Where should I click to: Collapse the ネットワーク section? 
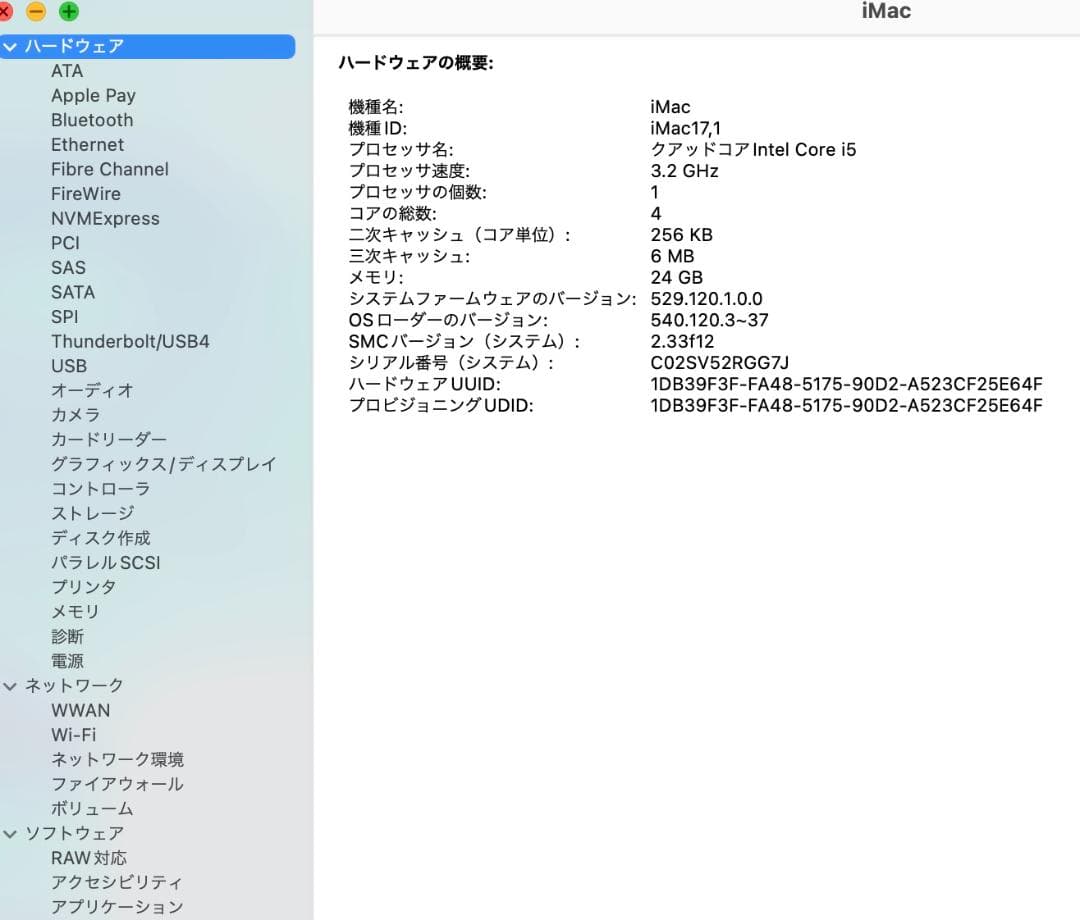tap(10, 685)
